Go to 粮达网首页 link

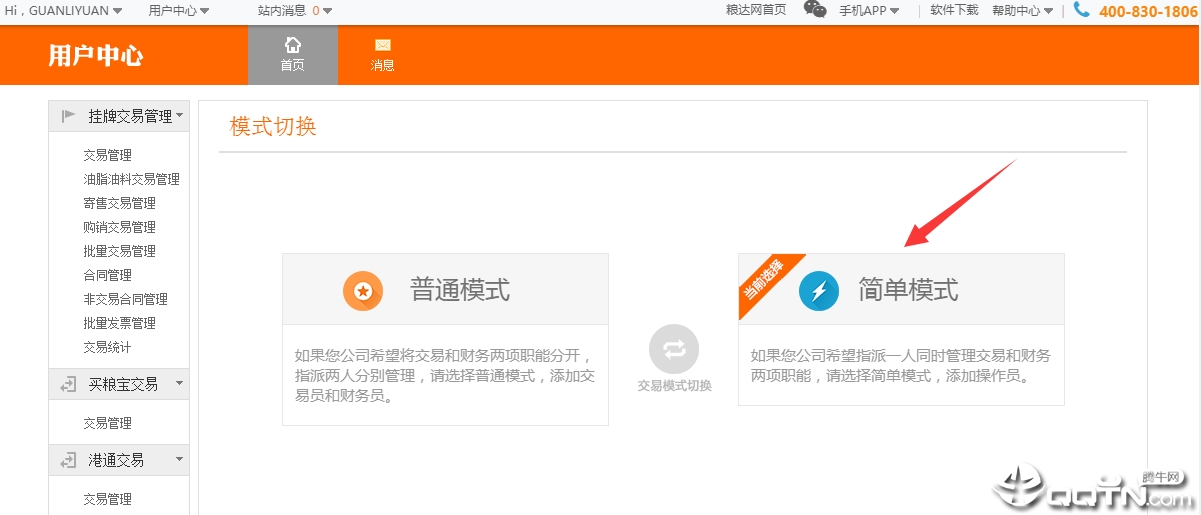coord(755,10)
